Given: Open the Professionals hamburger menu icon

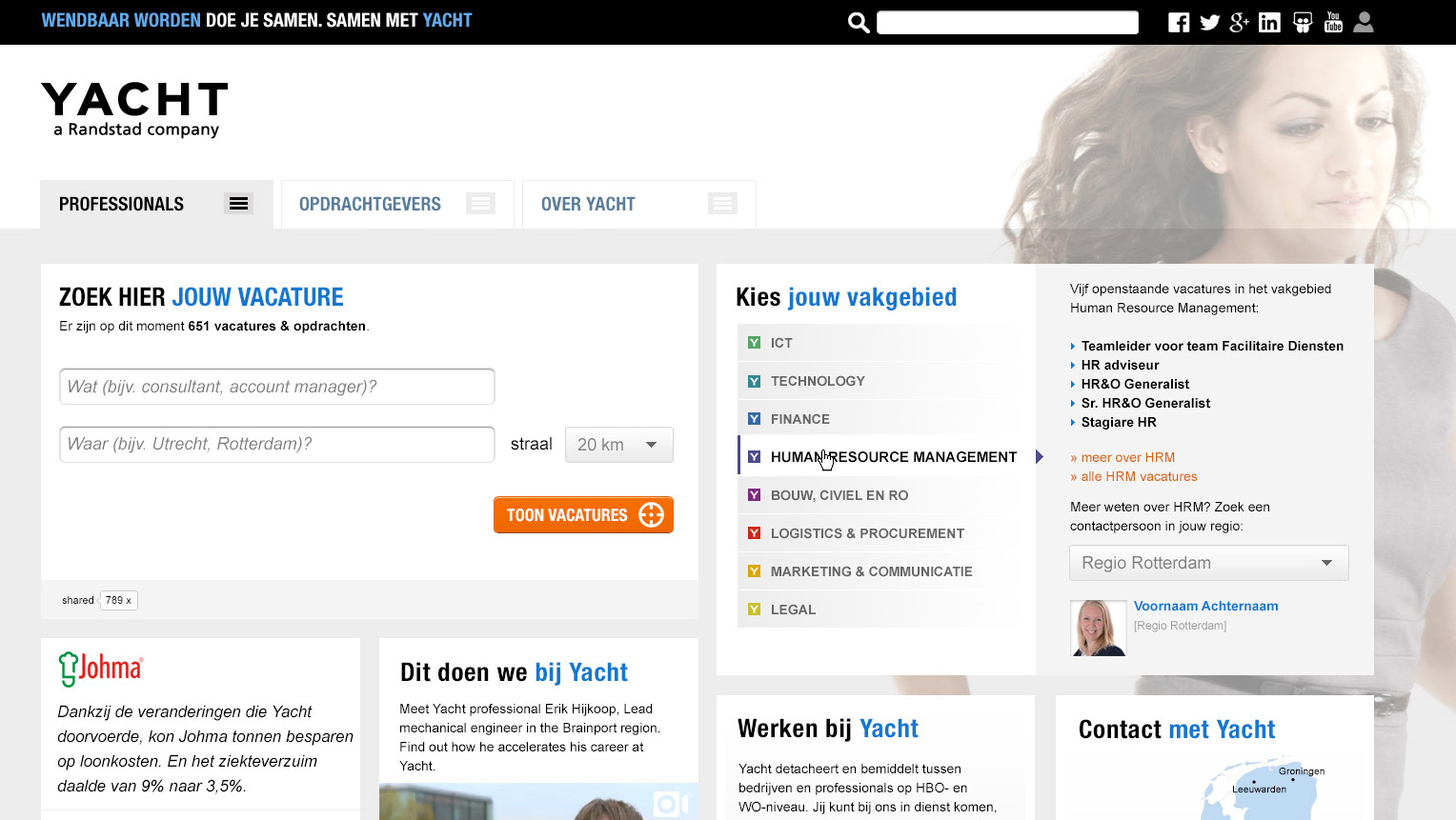Looking at the screenshot, I should click(x=238, y=204).
